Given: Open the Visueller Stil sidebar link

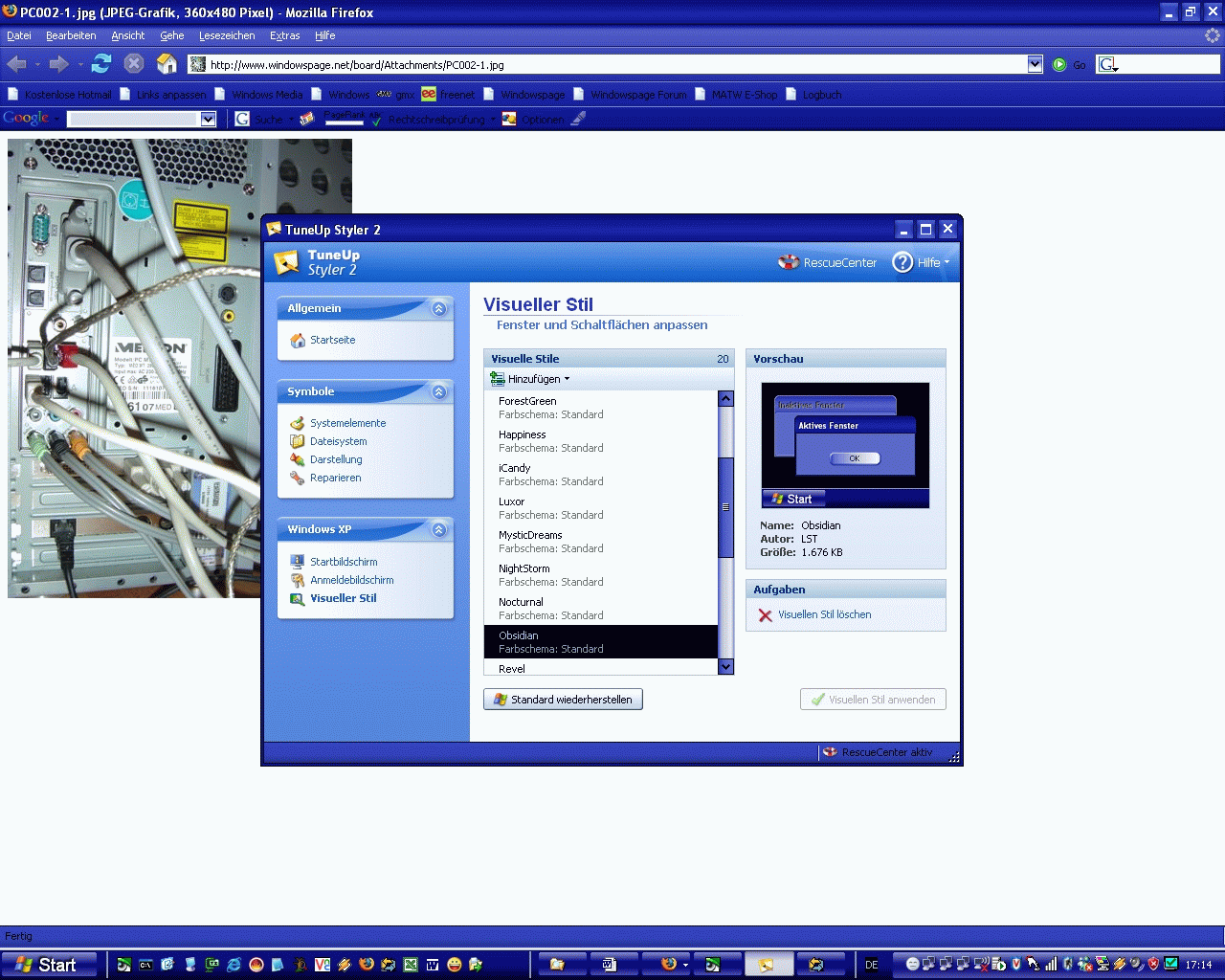Looking at the screenshot, I should tap(344, 598).
